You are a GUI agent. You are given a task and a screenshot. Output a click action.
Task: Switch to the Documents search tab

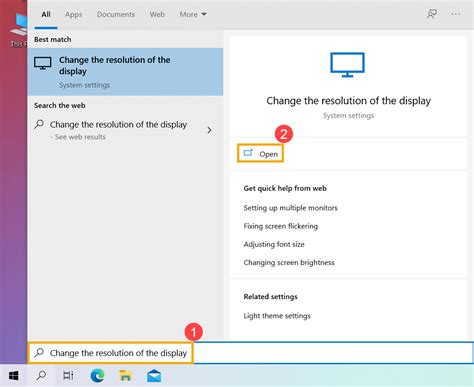click(116, 14)
